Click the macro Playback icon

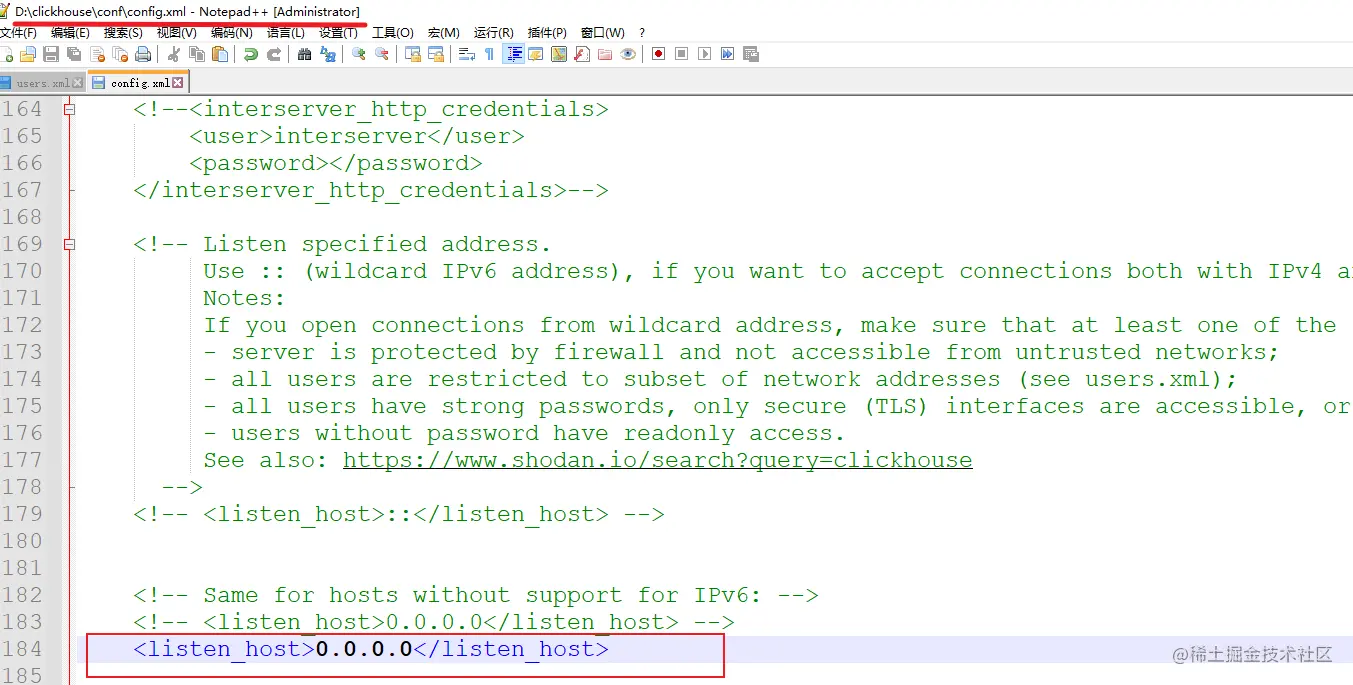tap(704, 54)
